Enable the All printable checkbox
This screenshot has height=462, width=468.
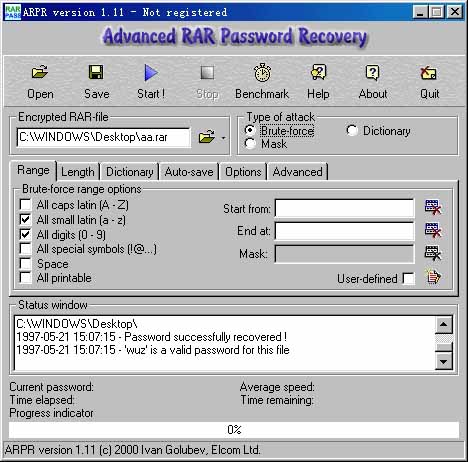[x=25, y=277]
